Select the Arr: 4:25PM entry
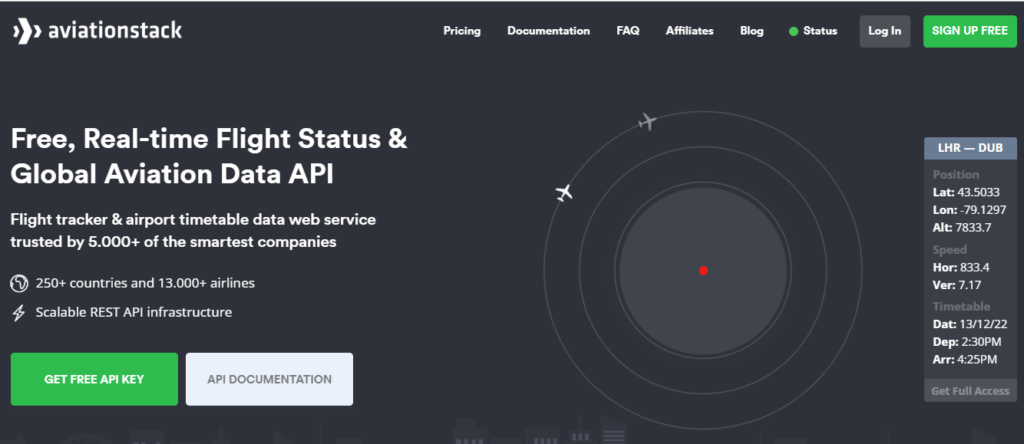Screen dimensions: 1024x444 965,360
